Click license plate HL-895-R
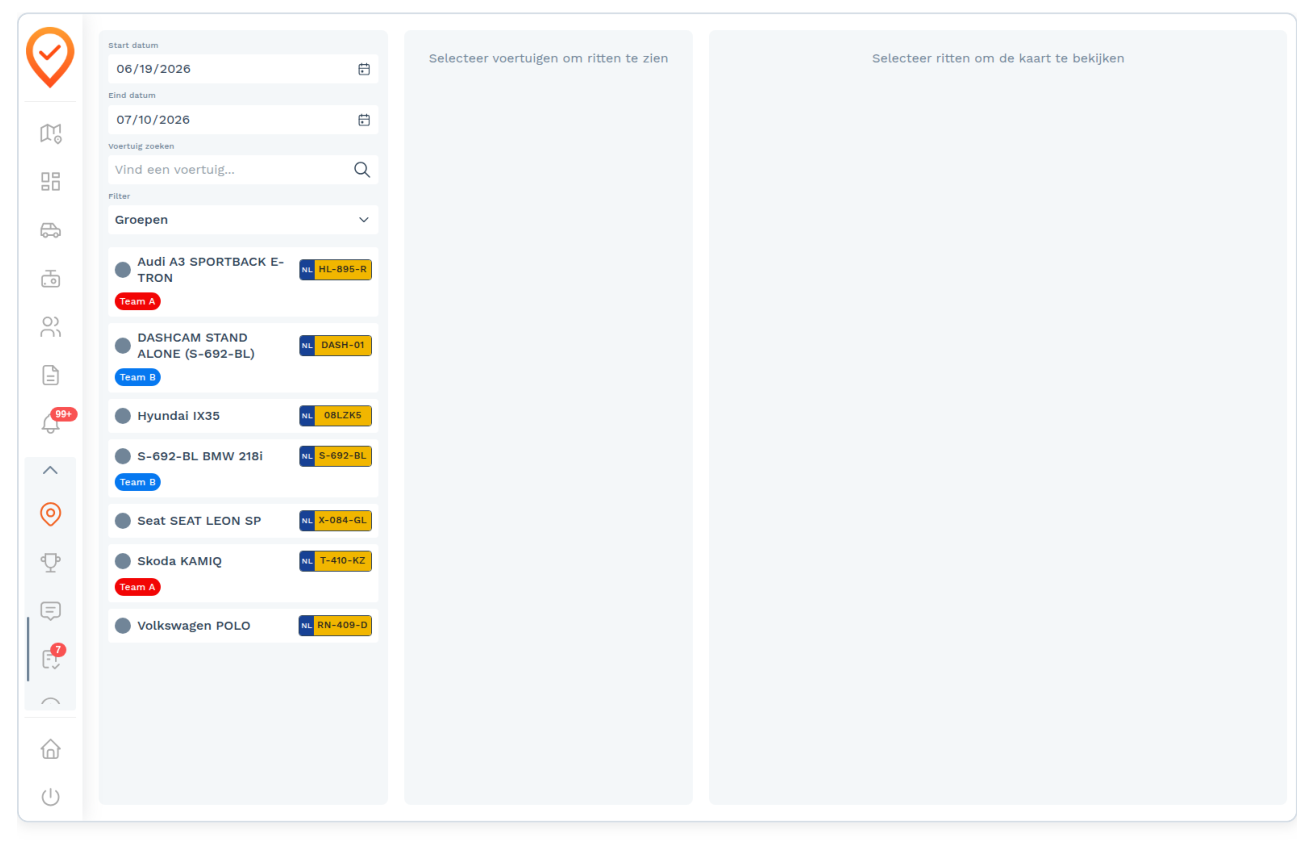Screen dimensions: 1314x843 click(x=335, y=270)
